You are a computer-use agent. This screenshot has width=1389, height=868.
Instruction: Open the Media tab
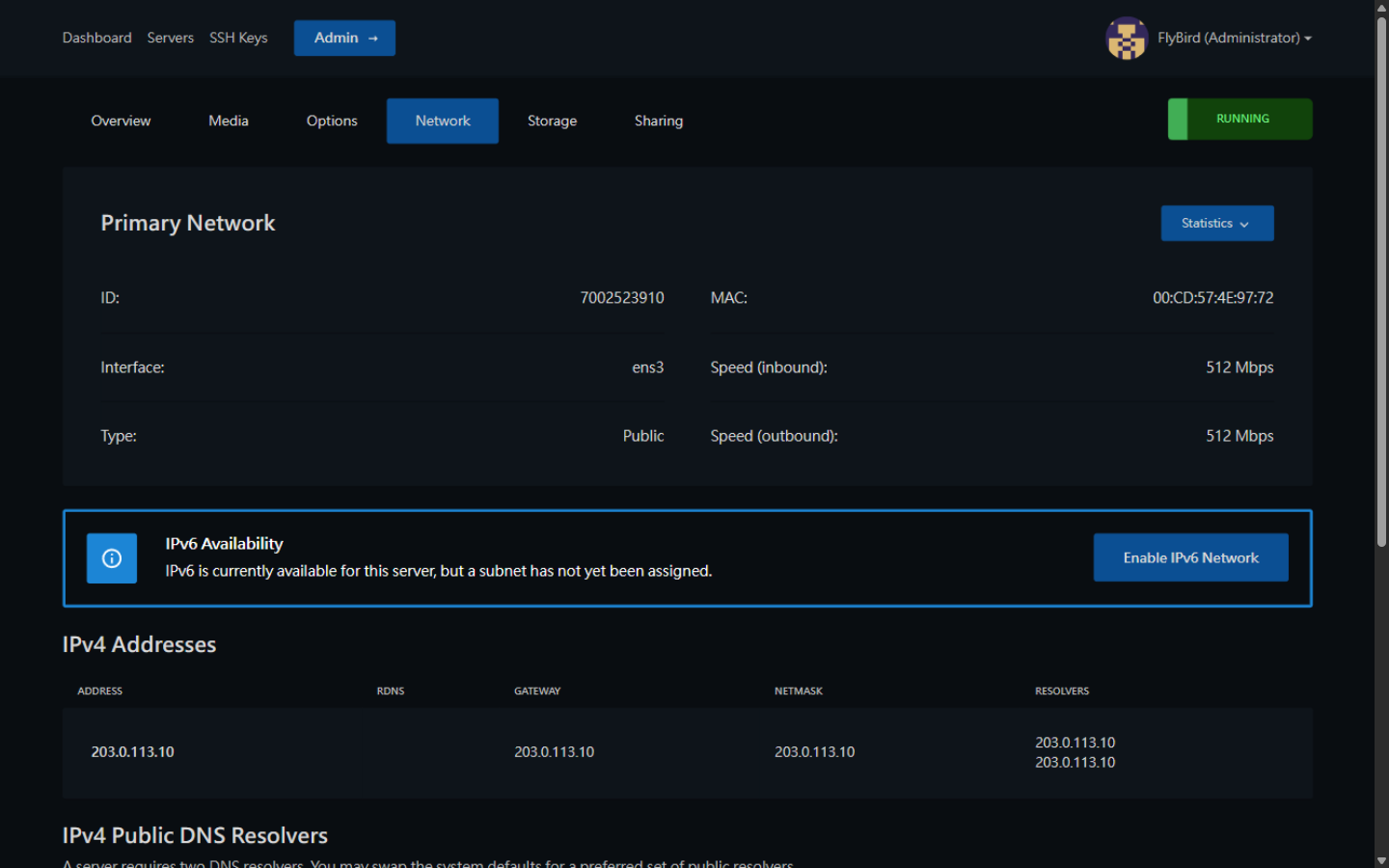[229, 121]
